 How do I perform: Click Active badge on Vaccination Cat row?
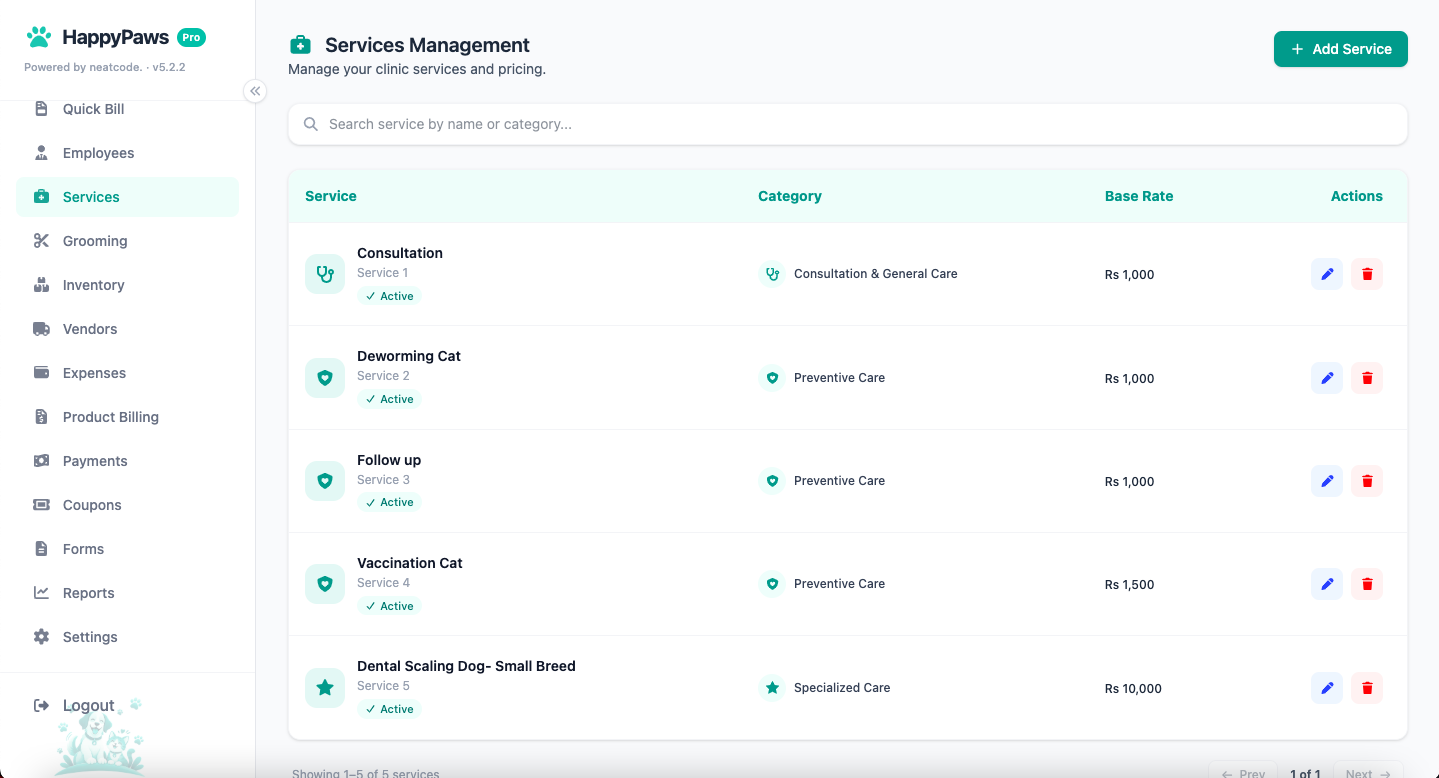tap(389, 606)
